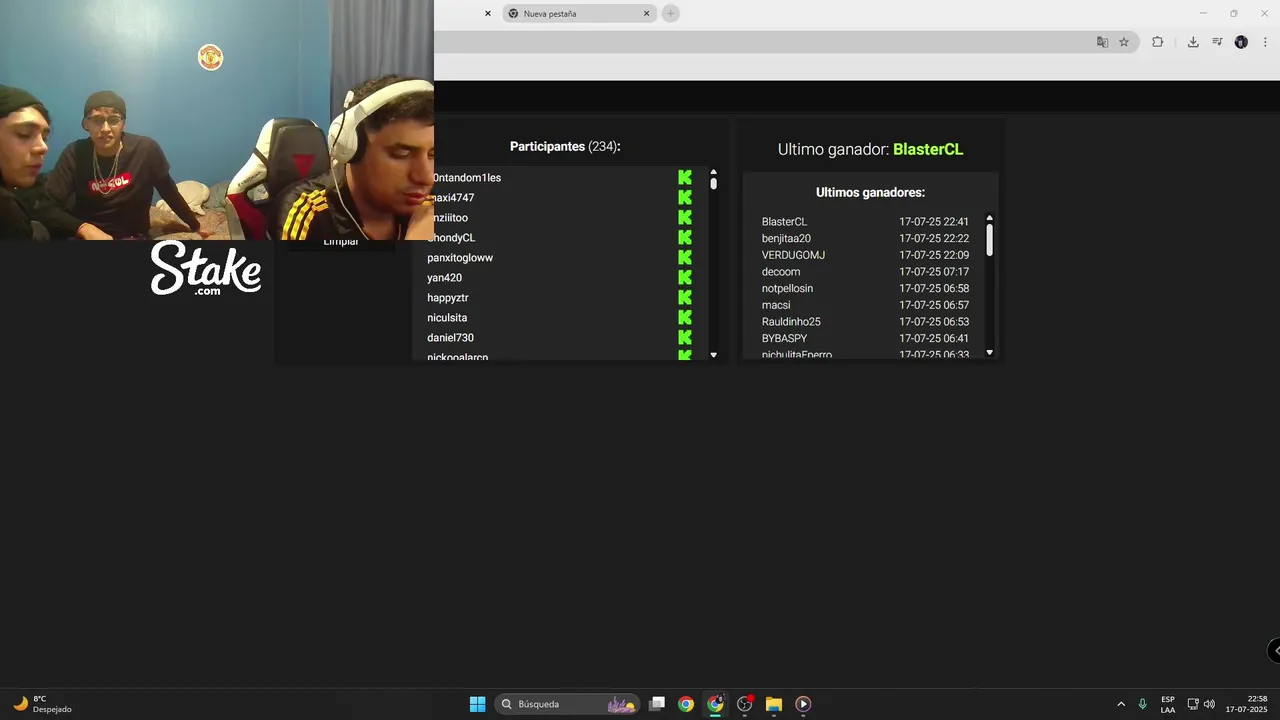Image resolution: width=1280 pixels, height=720 pixels.
Task: Click the Ultimos ganadores scroll-up arrow
Action: (990, 218)
